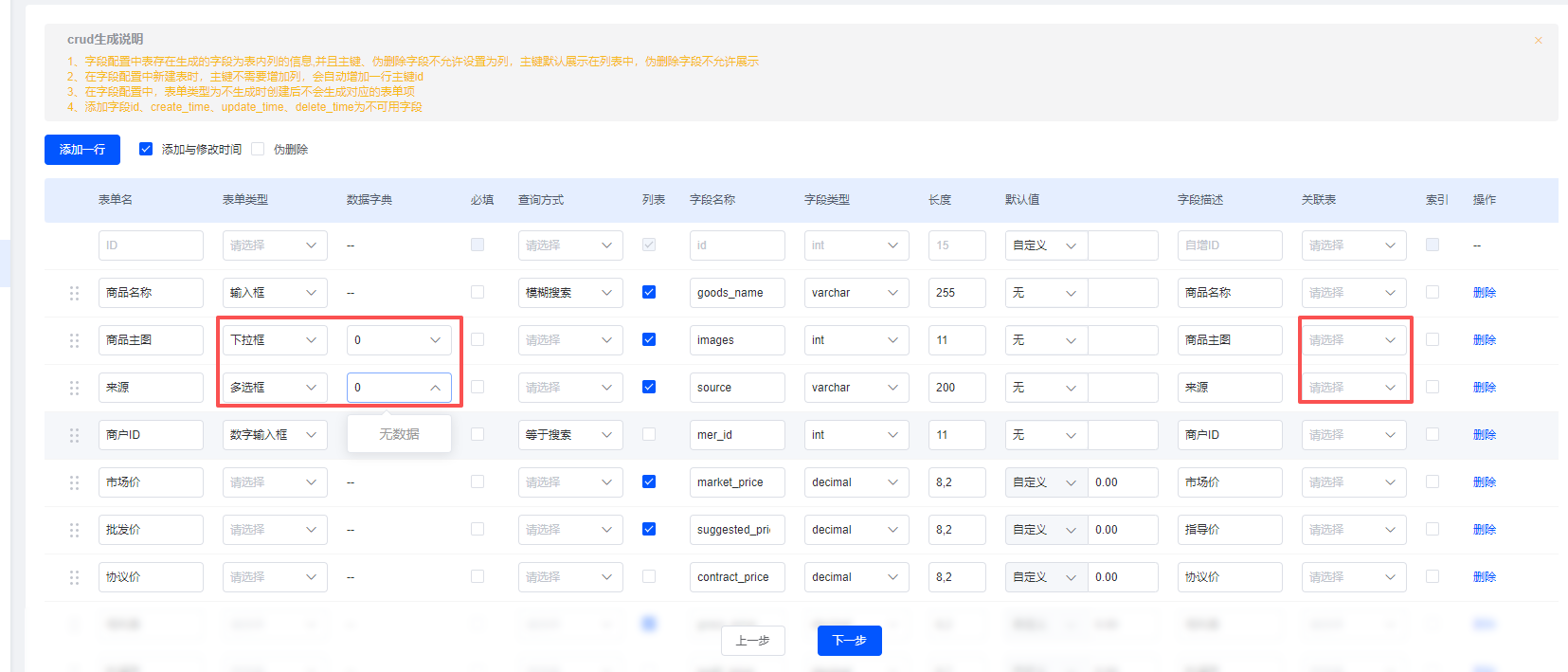The image size is (1568, 672).
Task: Close the crud生成说明 notice
Action: (1538, 41)
